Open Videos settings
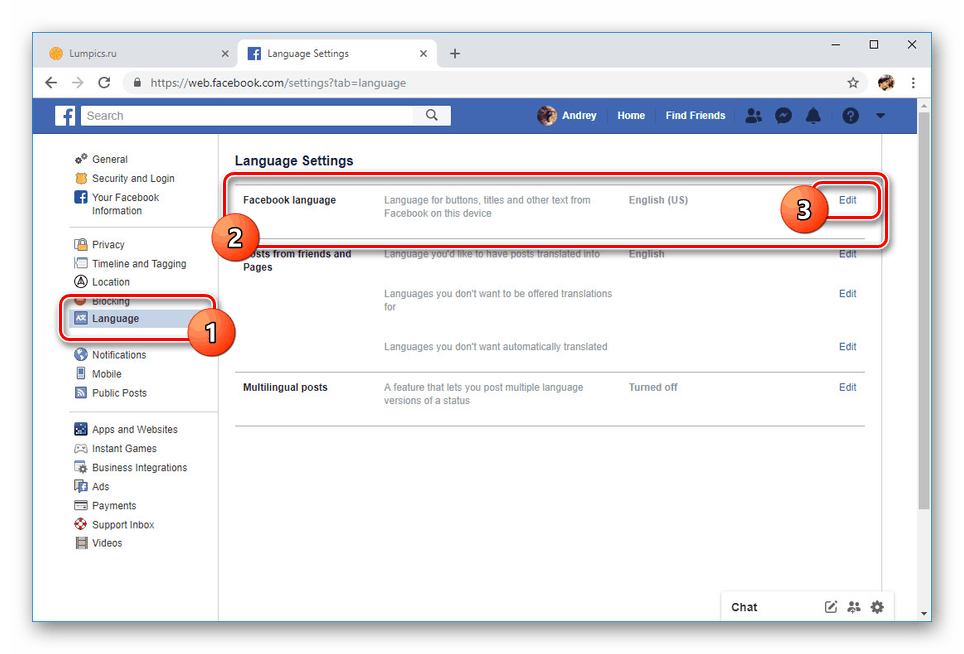This screenshot has height=654, width=964. 107,543
